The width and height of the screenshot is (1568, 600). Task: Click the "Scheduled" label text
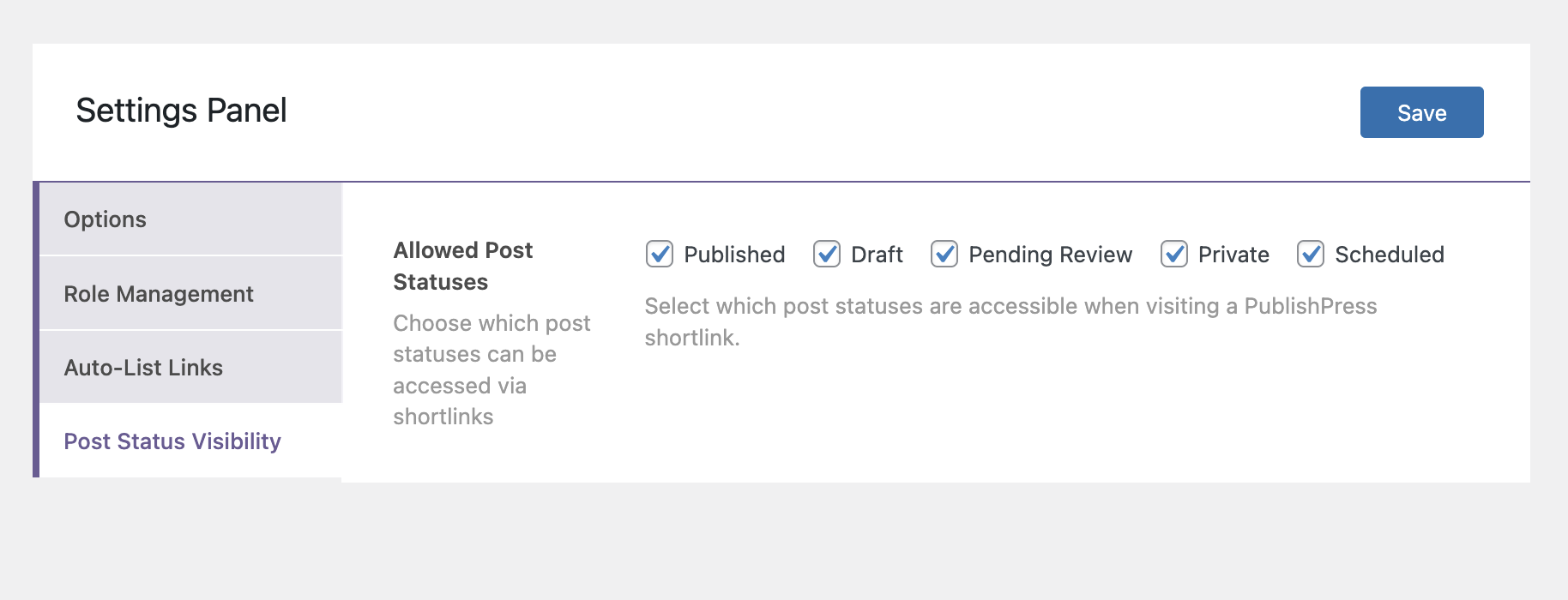click(x=1390, y=255)
